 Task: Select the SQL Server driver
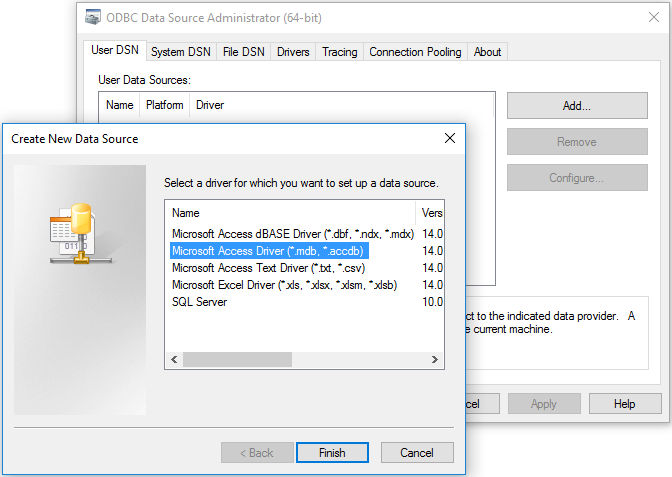[199, 302]
